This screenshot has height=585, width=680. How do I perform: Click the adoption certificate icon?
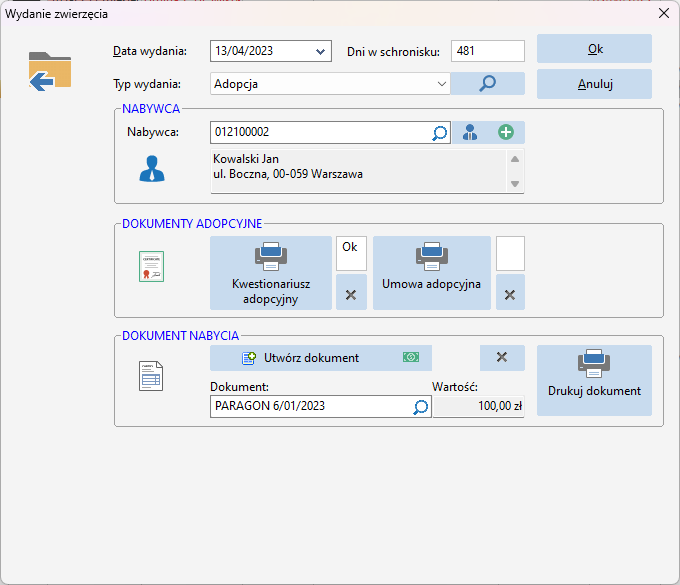151,266
